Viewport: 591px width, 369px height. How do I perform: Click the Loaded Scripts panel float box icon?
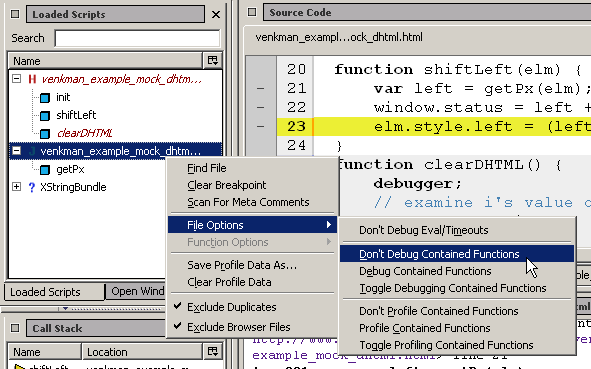coord(15,14)
